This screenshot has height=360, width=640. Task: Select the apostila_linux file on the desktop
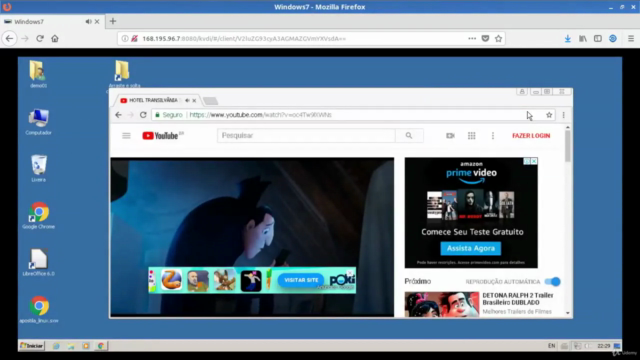(38, 309)
